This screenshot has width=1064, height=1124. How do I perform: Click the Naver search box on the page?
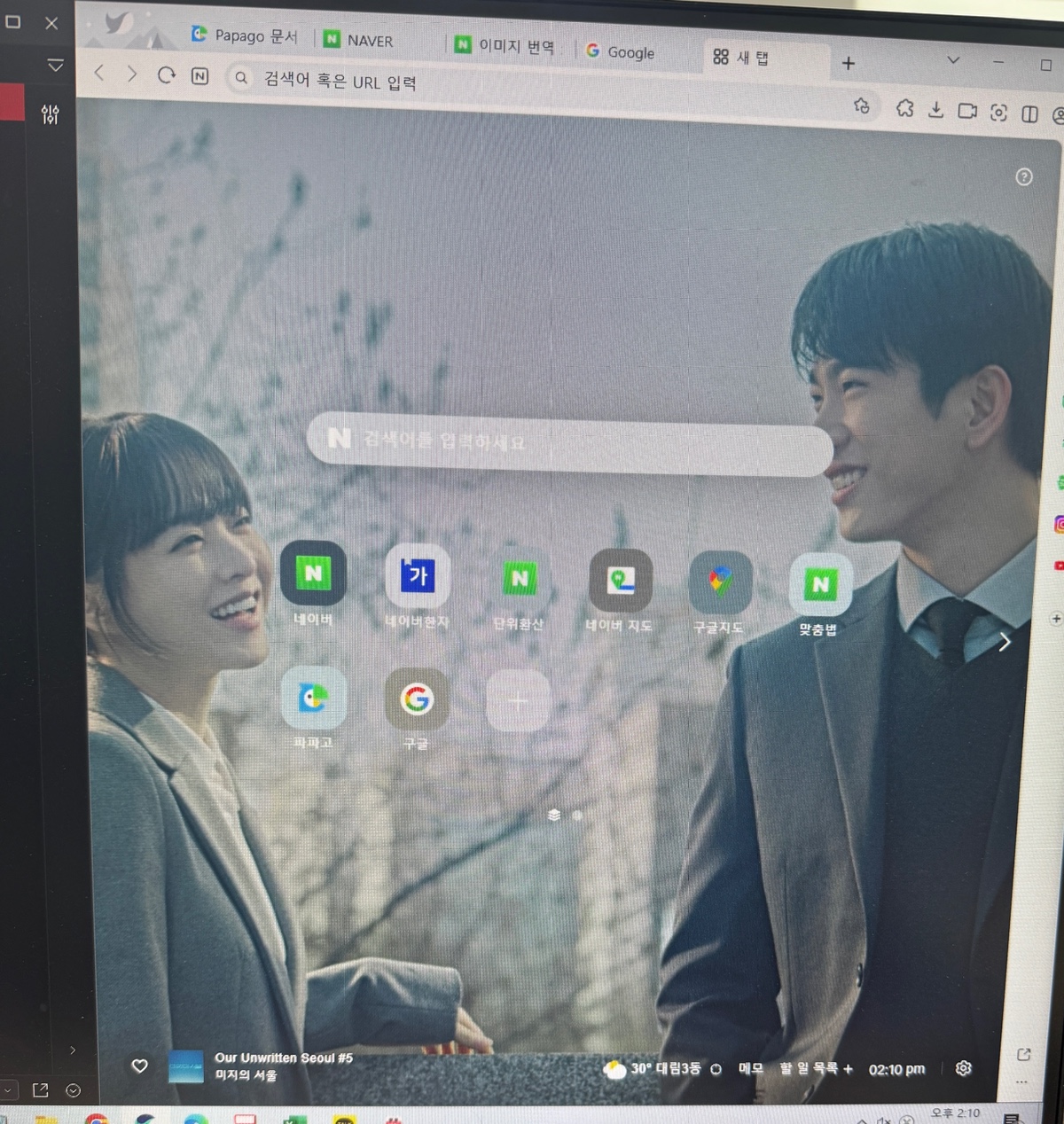[x=567, y=441]
